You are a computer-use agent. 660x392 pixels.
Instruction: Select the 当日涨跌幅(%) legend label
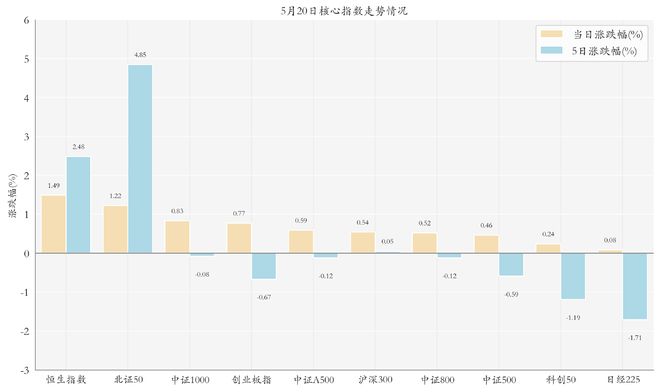(608, 35)
